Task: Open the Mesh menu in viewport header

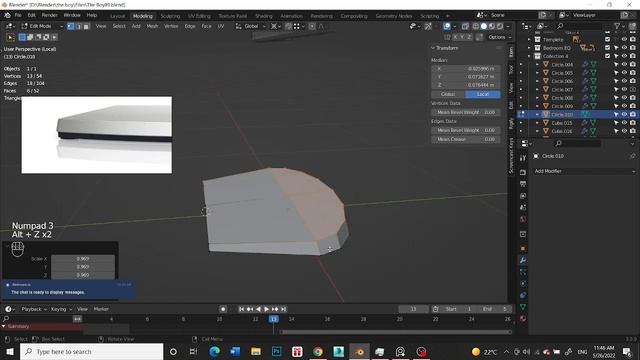Action: 152,26
